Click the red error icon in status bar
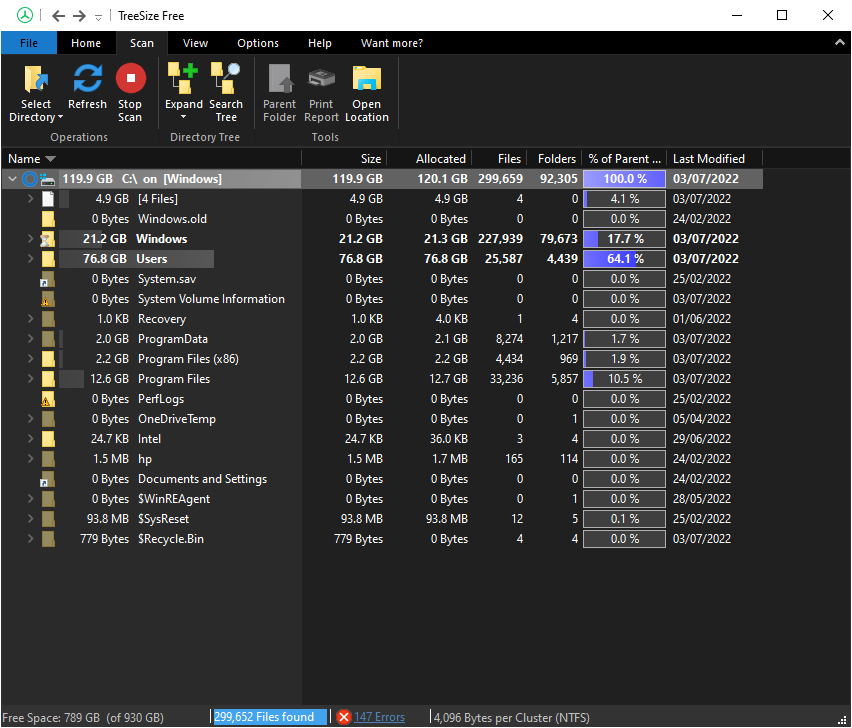This screenshot has height=728, width=852. 343,717
